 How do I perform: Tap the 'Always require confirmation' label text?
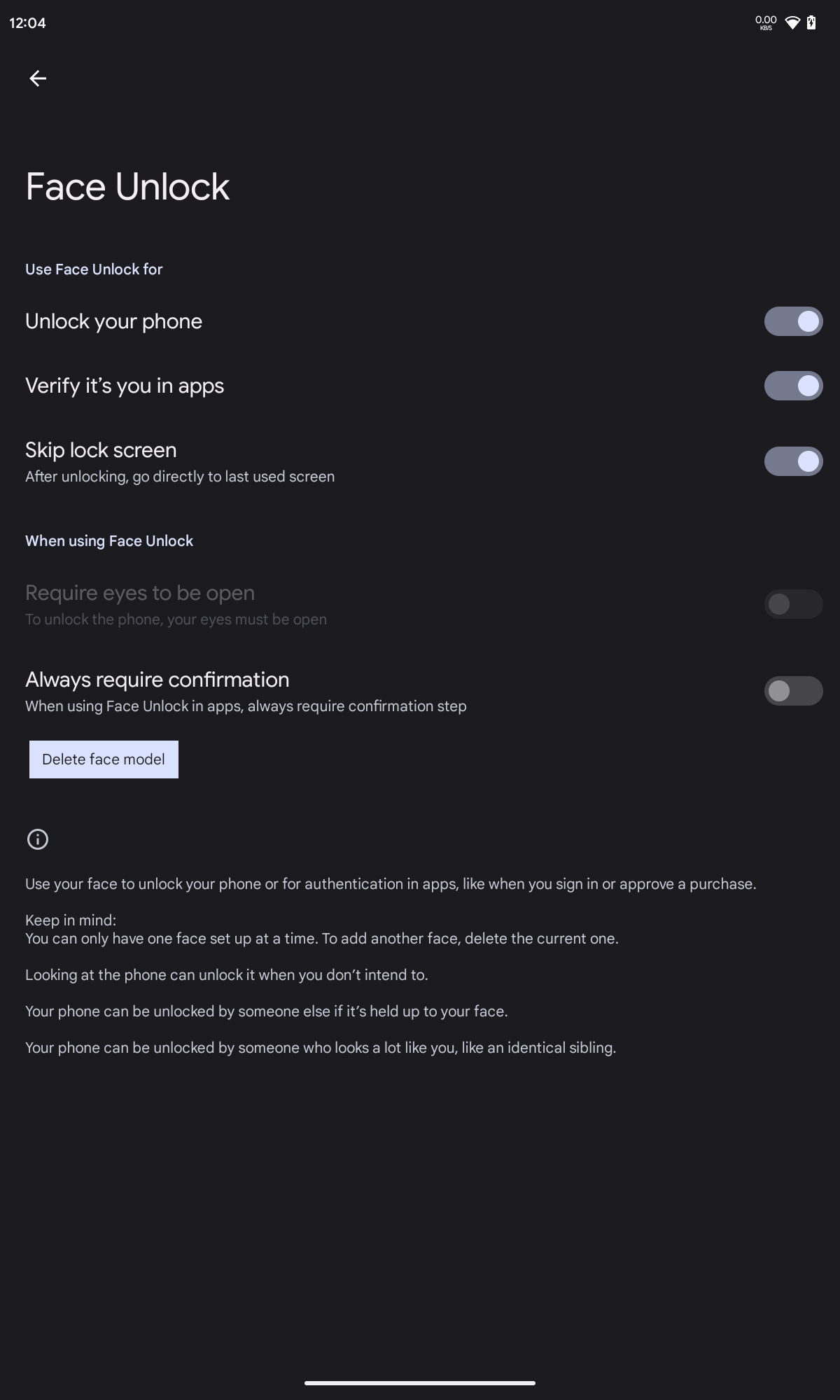click(x=157, y=680)
